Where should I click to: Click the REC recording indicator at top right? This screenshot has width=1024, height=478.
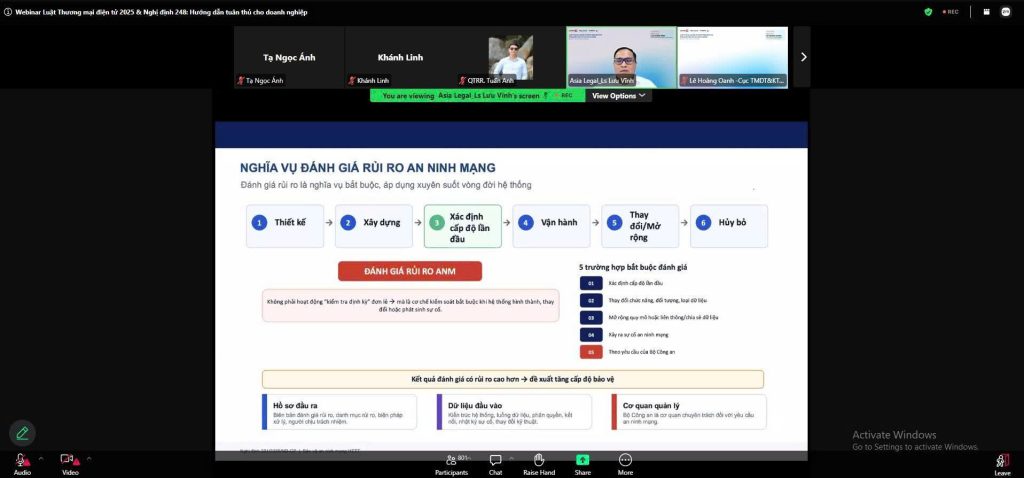[950, 12]
